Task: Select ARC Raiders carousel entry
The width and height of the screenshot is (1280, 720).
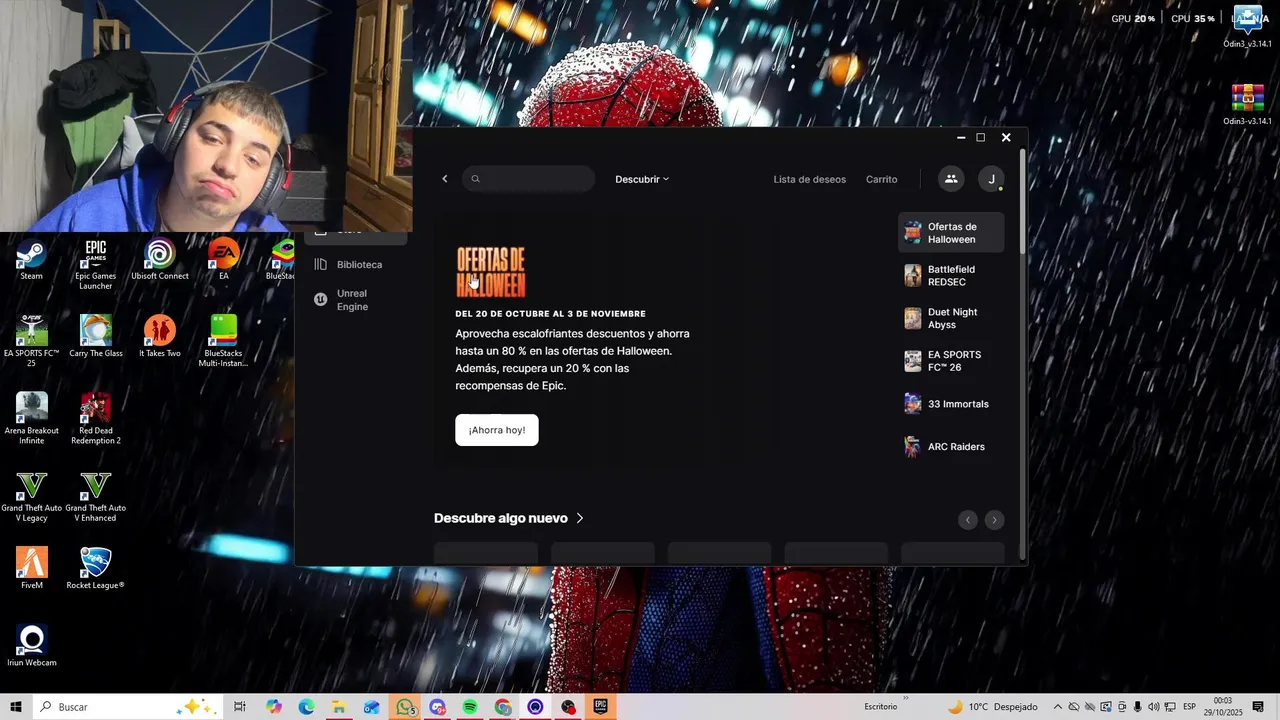Action: [951, 447]
